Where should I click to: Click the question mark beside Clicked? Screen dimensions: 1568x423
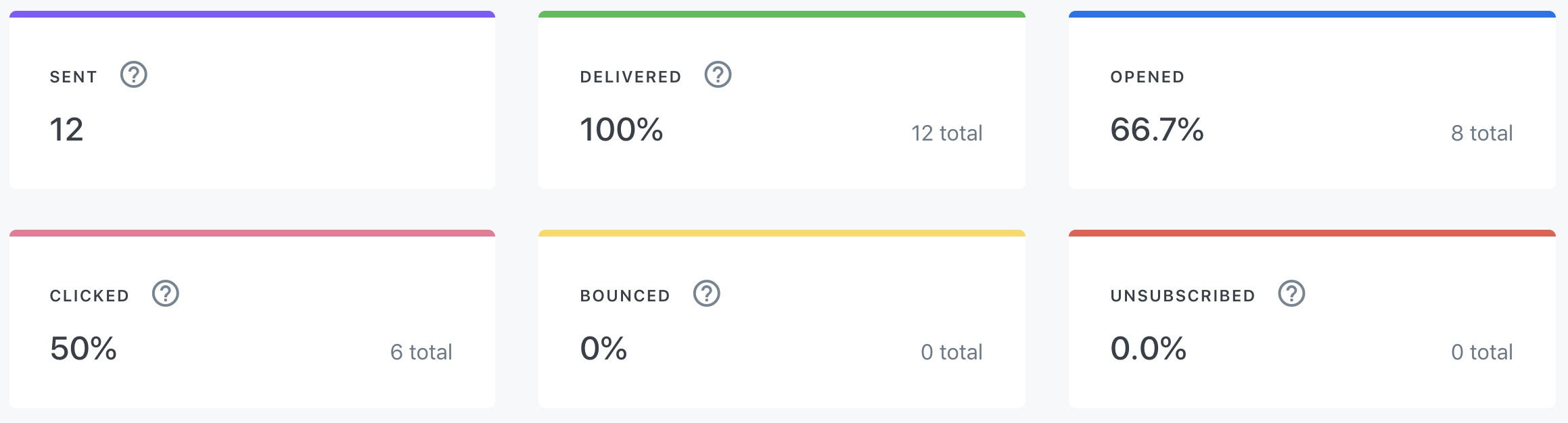[x=165, y=294]
